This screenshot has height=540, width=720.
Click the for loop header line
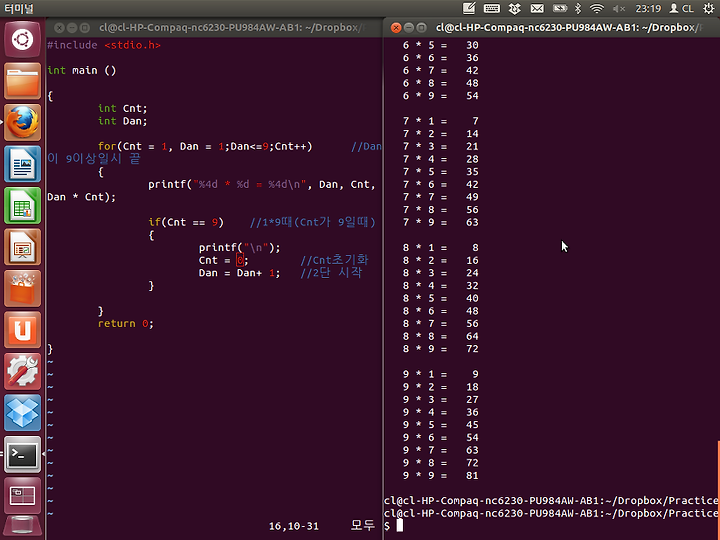coord(205,146)
